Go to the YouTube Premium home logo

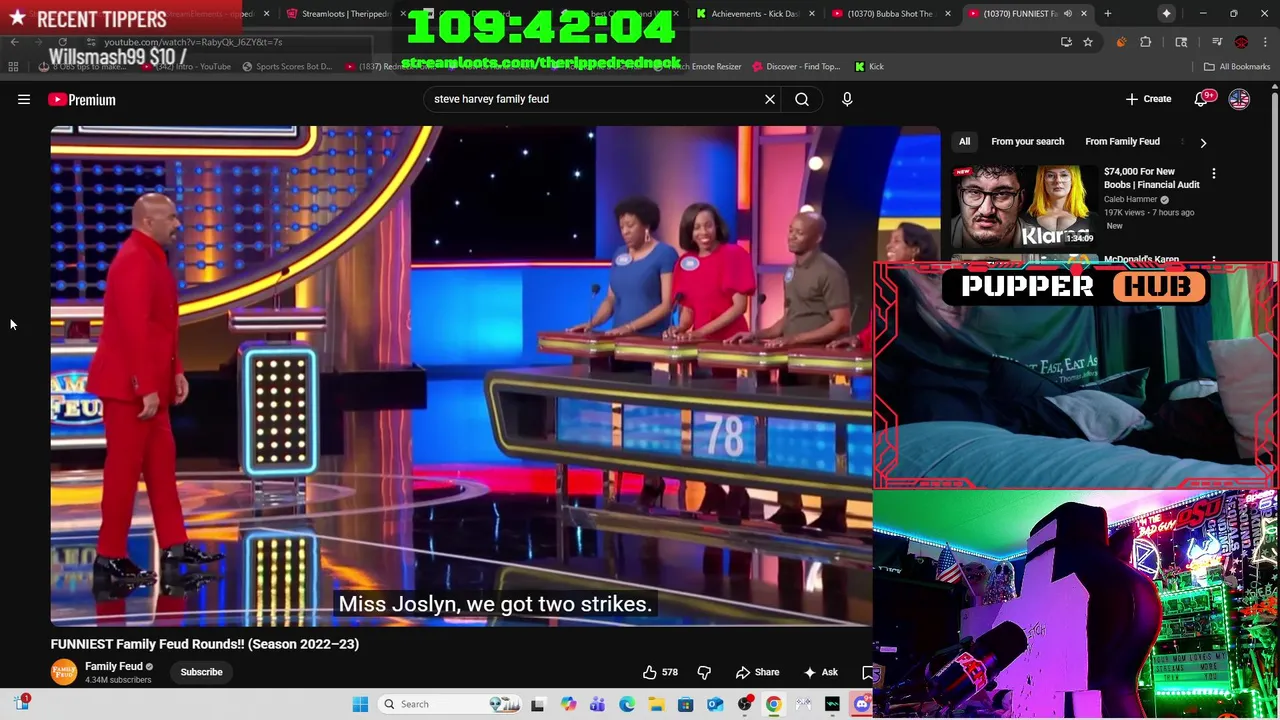81,99
